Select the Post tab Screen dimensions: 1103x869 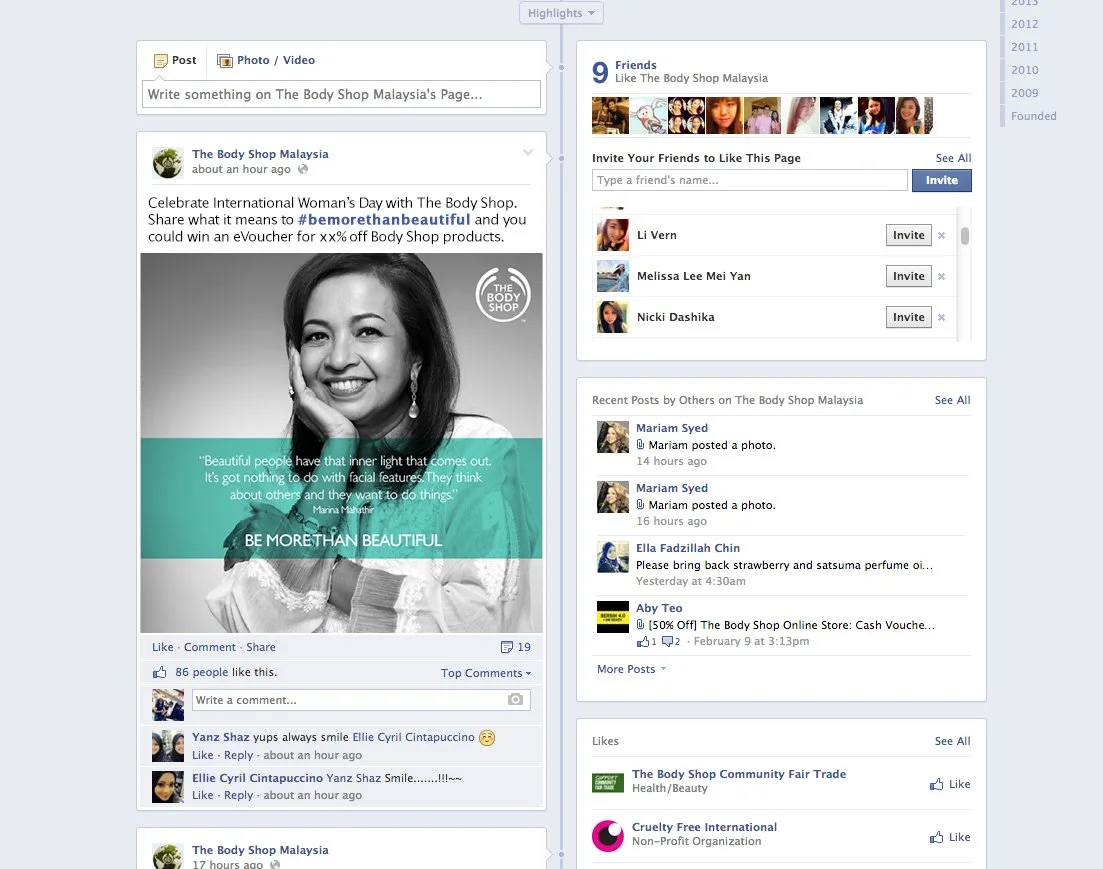pos(175,61)
